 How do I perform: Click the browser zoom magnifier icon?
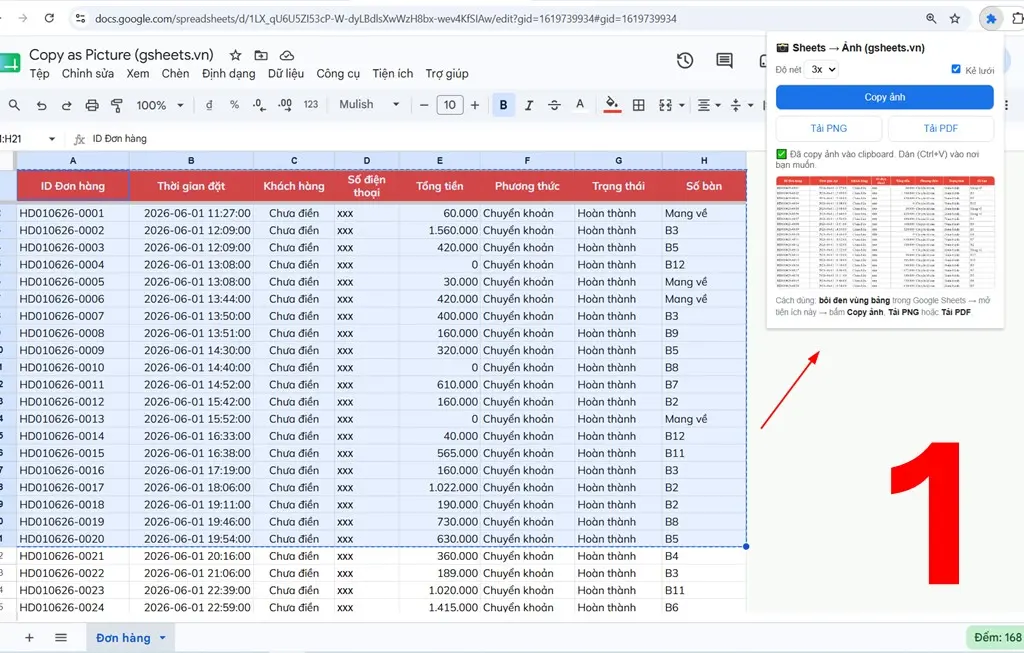(x=931, y=18)
